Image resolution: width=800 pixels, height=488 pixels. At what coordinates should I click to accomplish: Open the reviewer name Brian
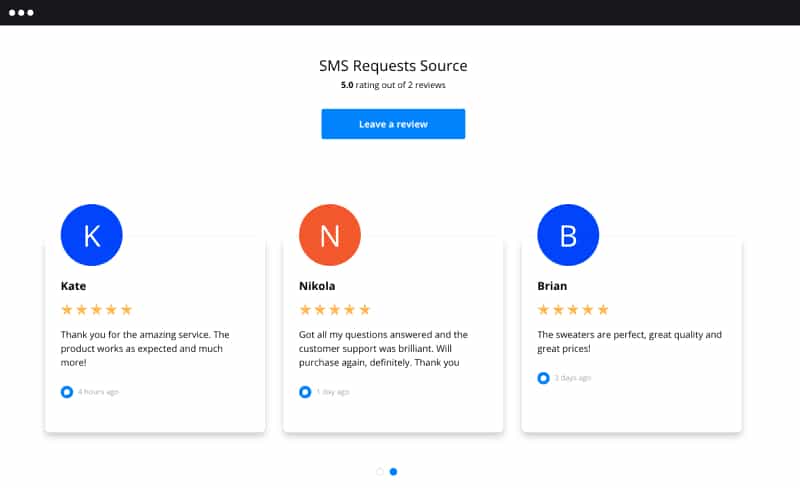coord(552,286)
